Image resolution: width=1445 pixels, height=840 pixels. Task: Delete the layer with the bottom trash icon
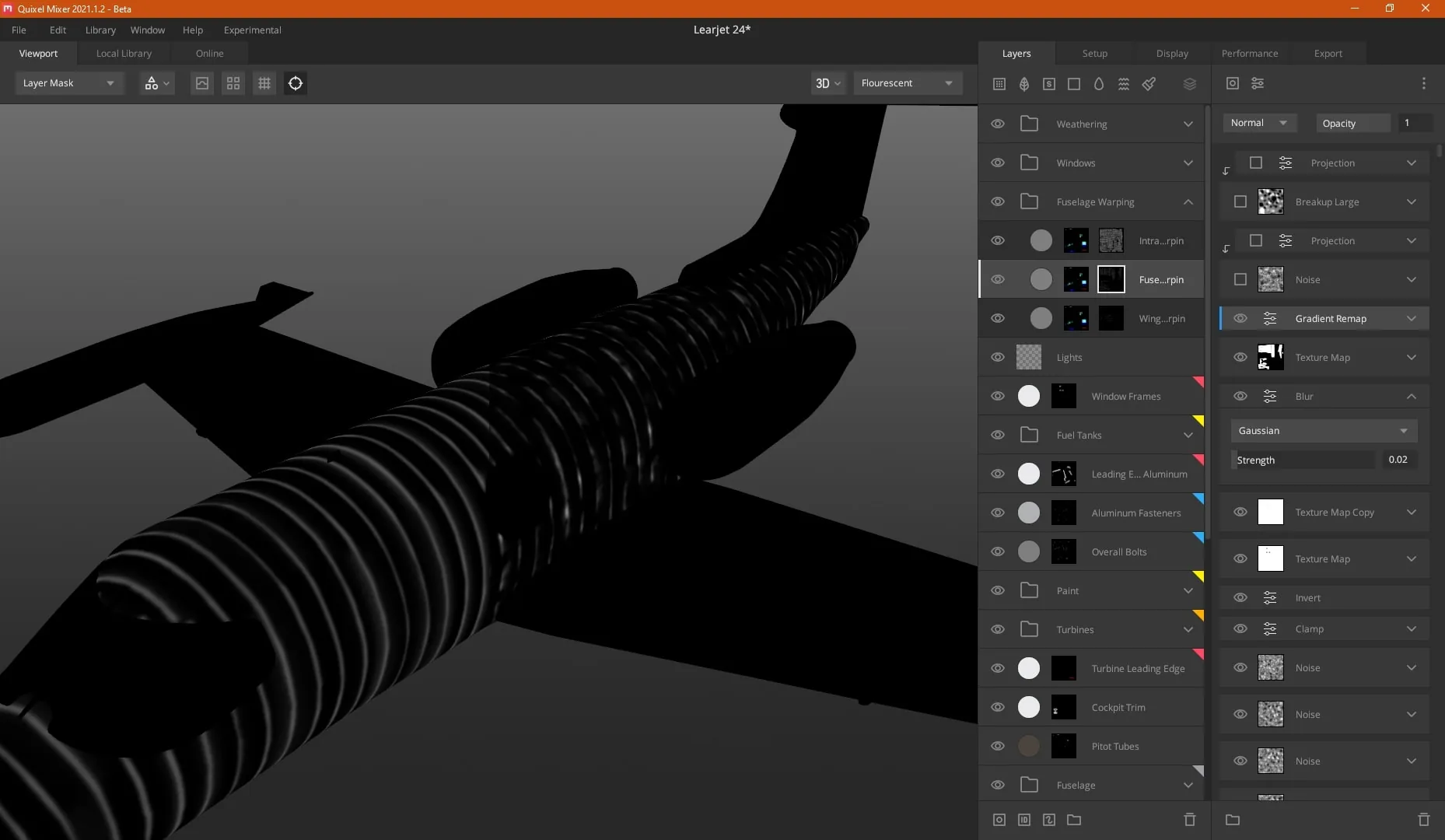click(1190, 819)
